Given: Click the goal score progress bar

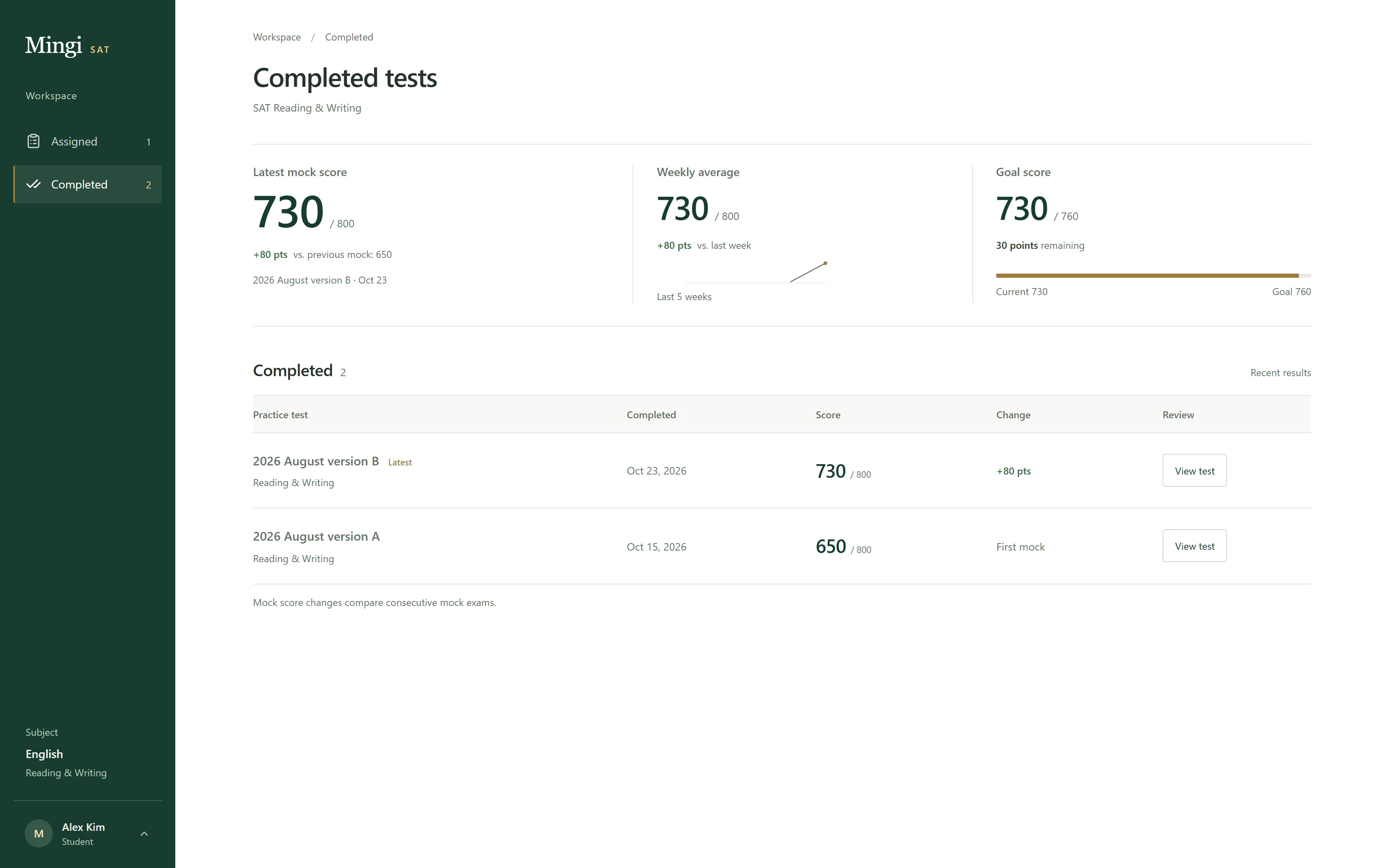Looking at the screenshot, I should 1153,276.
